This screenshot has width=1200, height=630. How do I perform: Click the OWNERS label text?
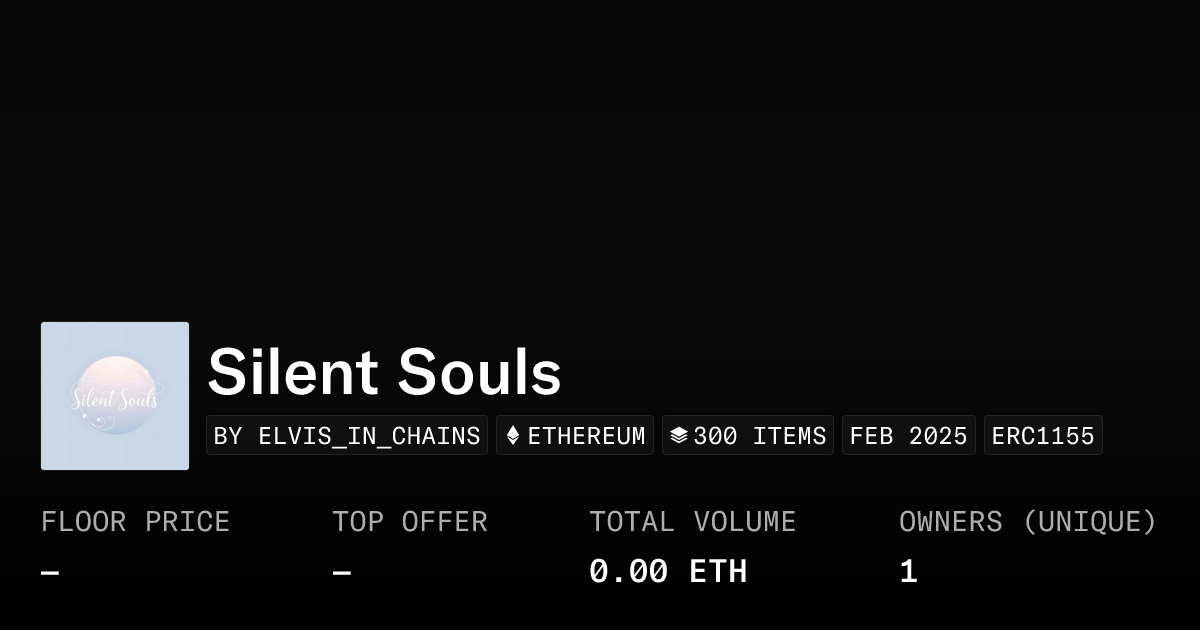click(950, 522)
